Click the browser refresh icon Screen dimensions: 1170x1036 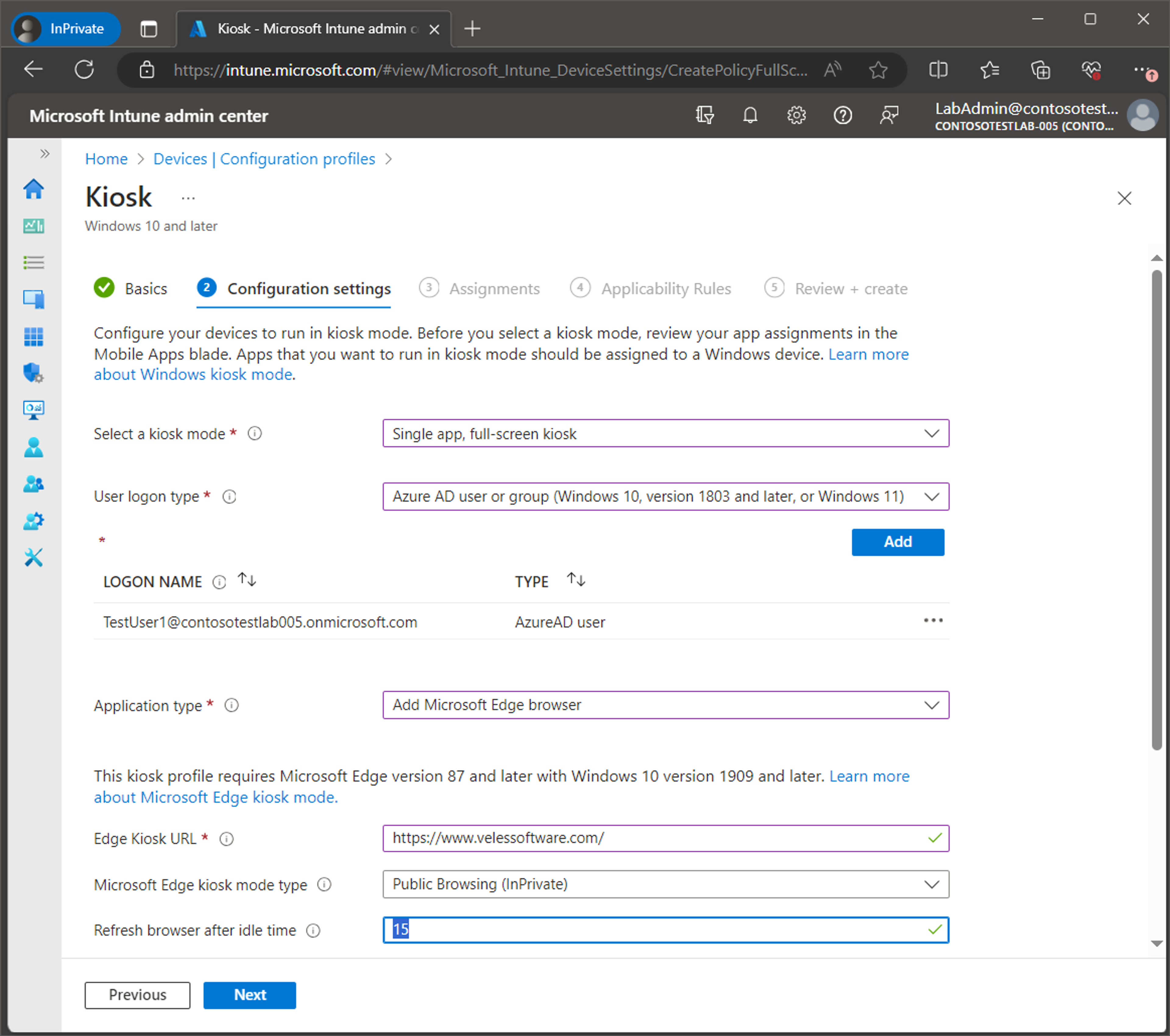click(84, 70)
